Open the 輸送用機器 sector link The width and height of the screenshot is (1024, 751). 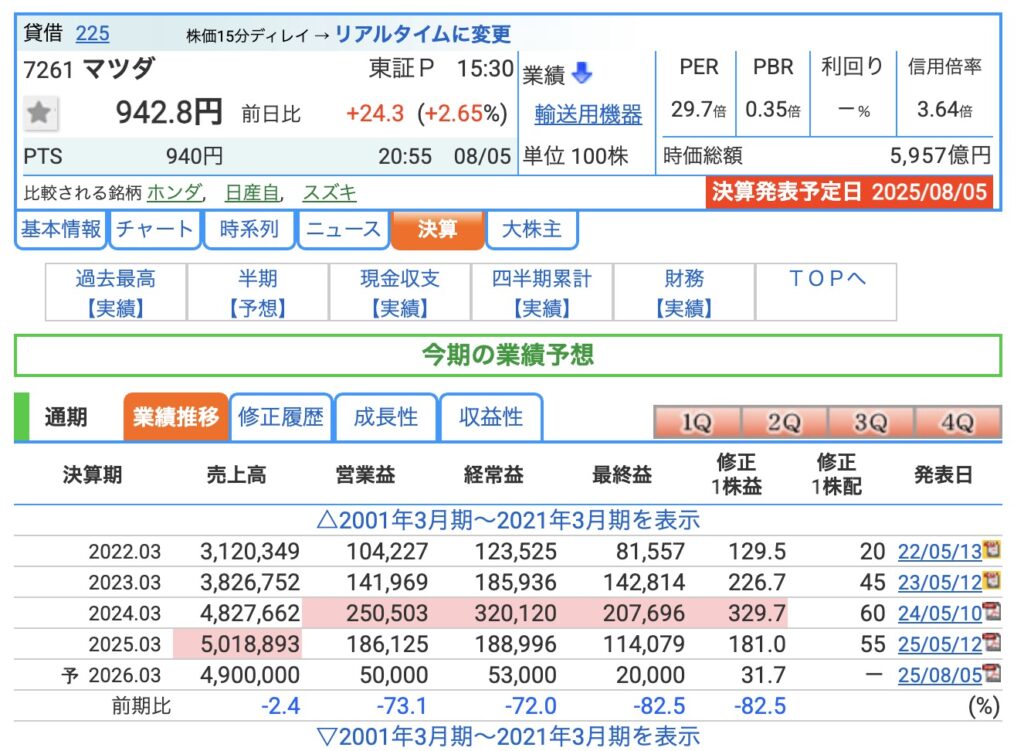click(588, 114)
